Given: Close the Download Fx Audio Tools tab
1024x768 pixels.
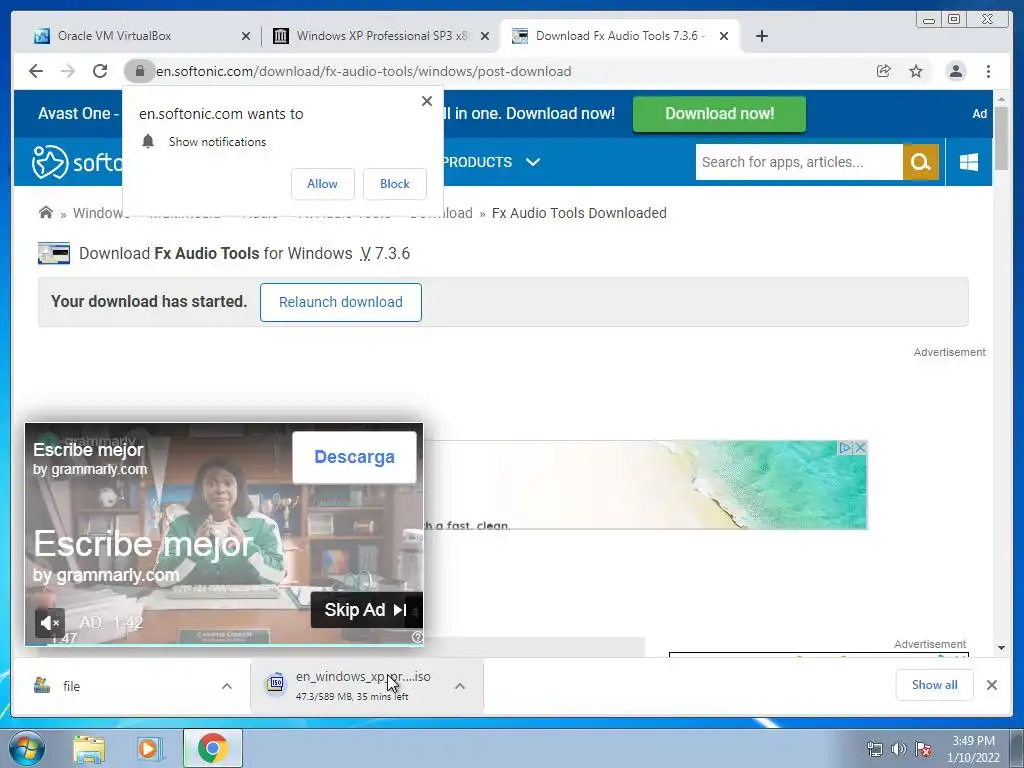Looking at the screenshot, I should click(x=724, y=37).
